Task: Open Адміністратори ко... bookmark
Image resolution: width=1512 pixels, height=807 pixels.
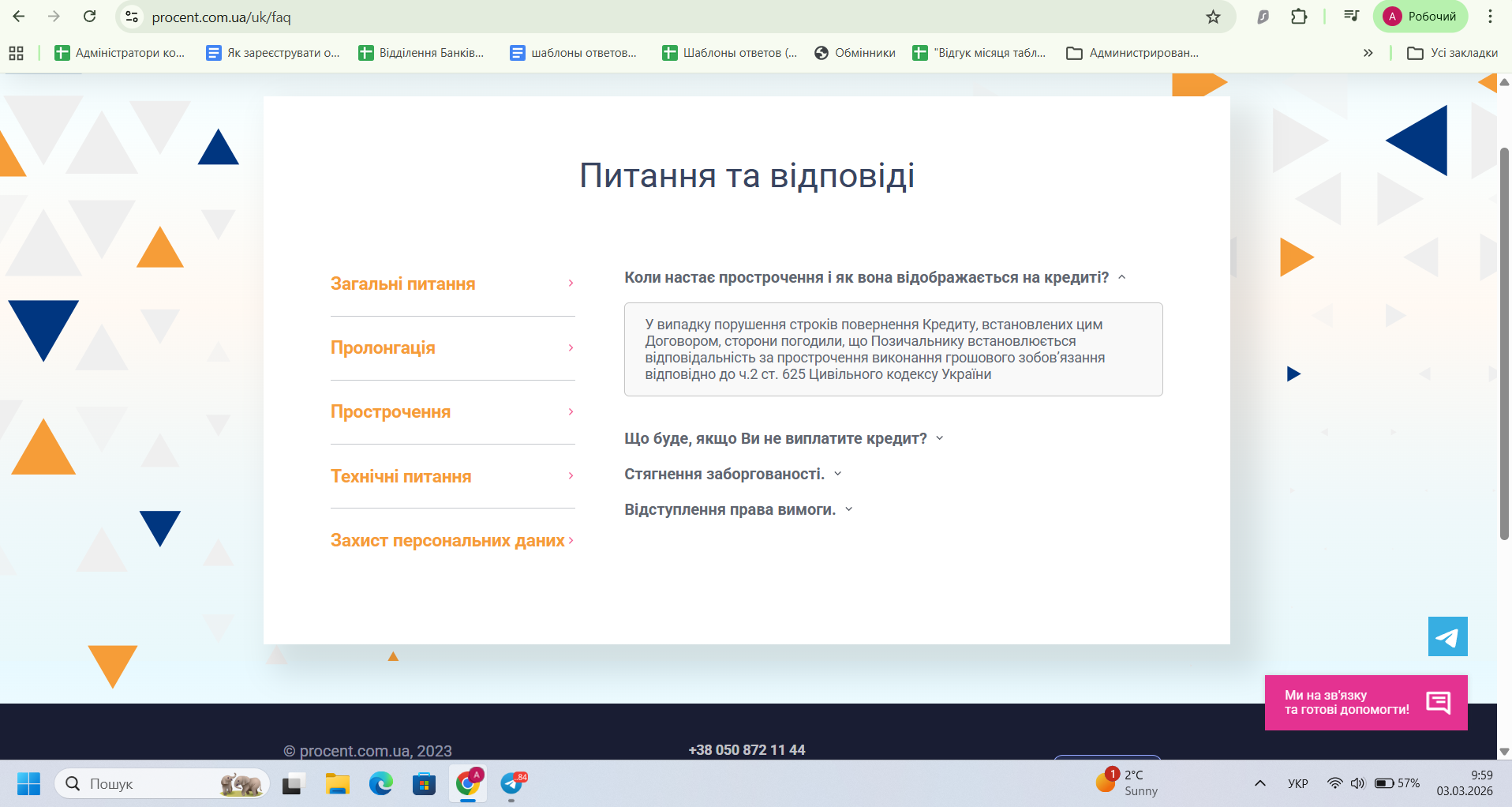Action: coord(119,53)
